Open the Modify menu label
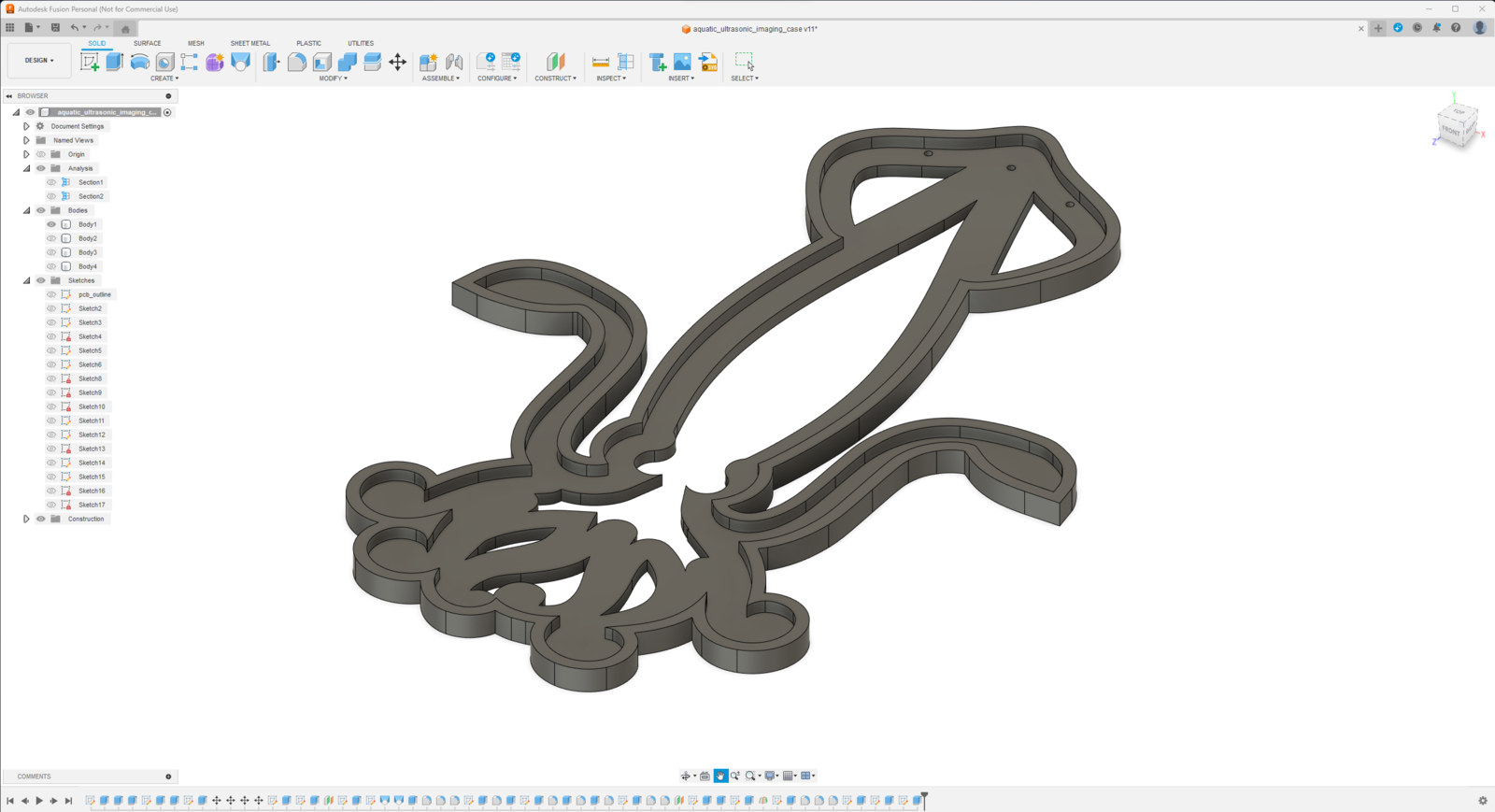 click(x=333, y=78)
